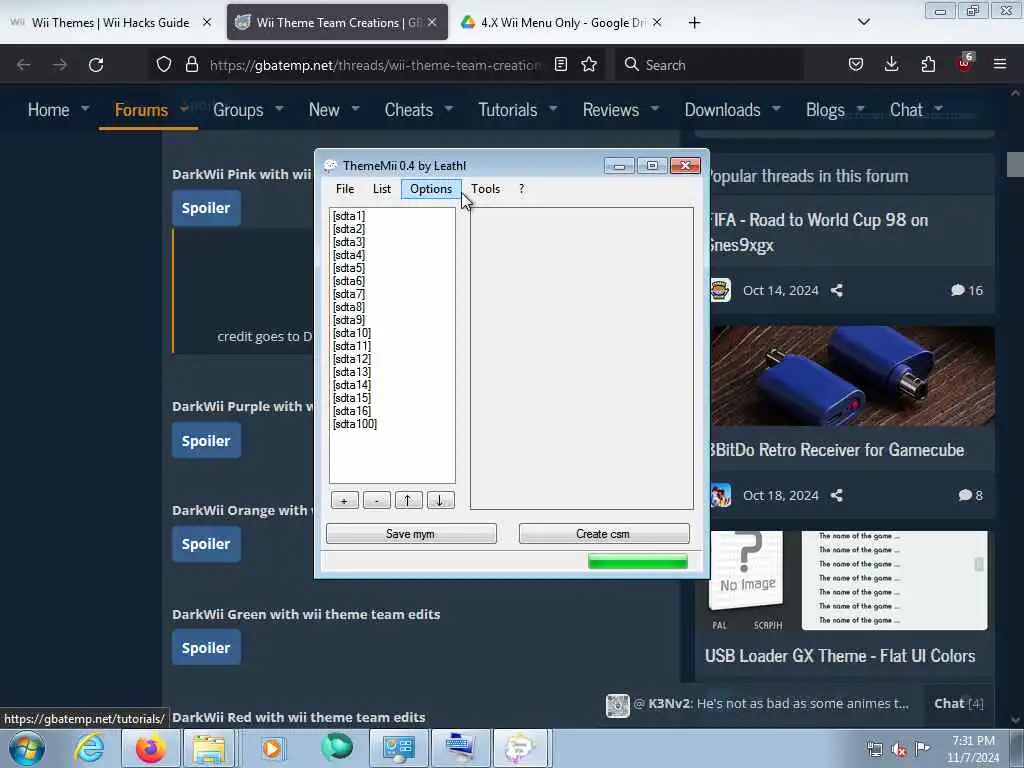Reveal the DarkWii Purple Spoiler

pyautogui.click(x=206, y=441)
